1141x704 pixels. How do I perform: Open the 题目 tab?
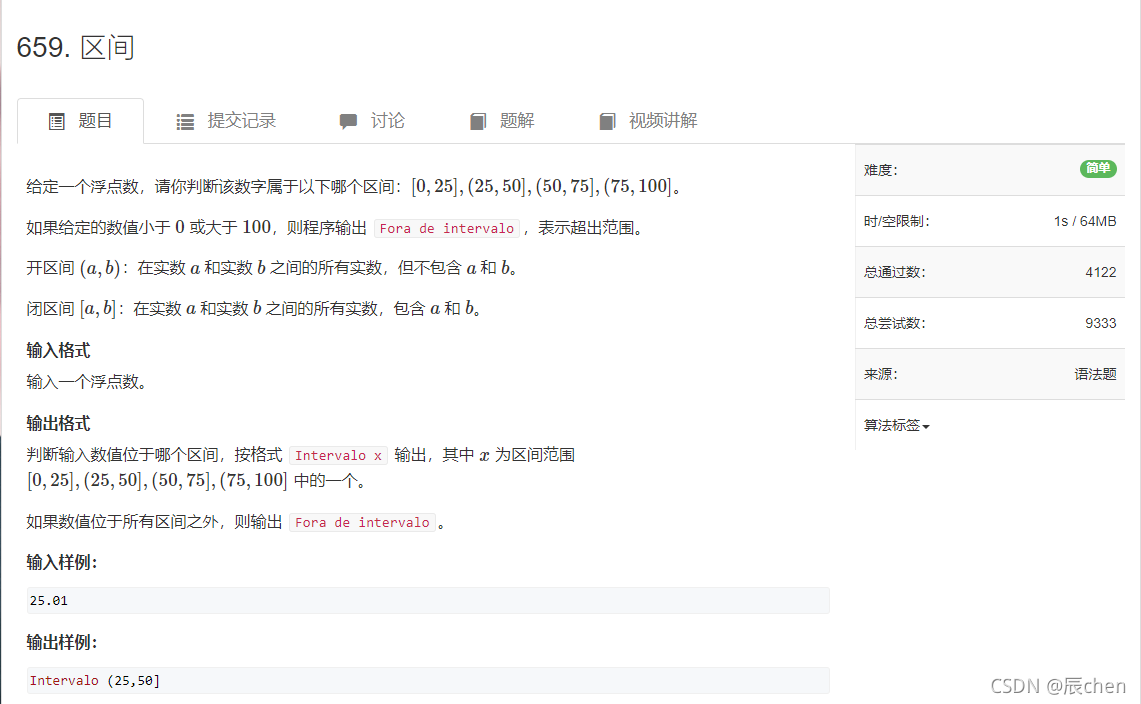80,121
